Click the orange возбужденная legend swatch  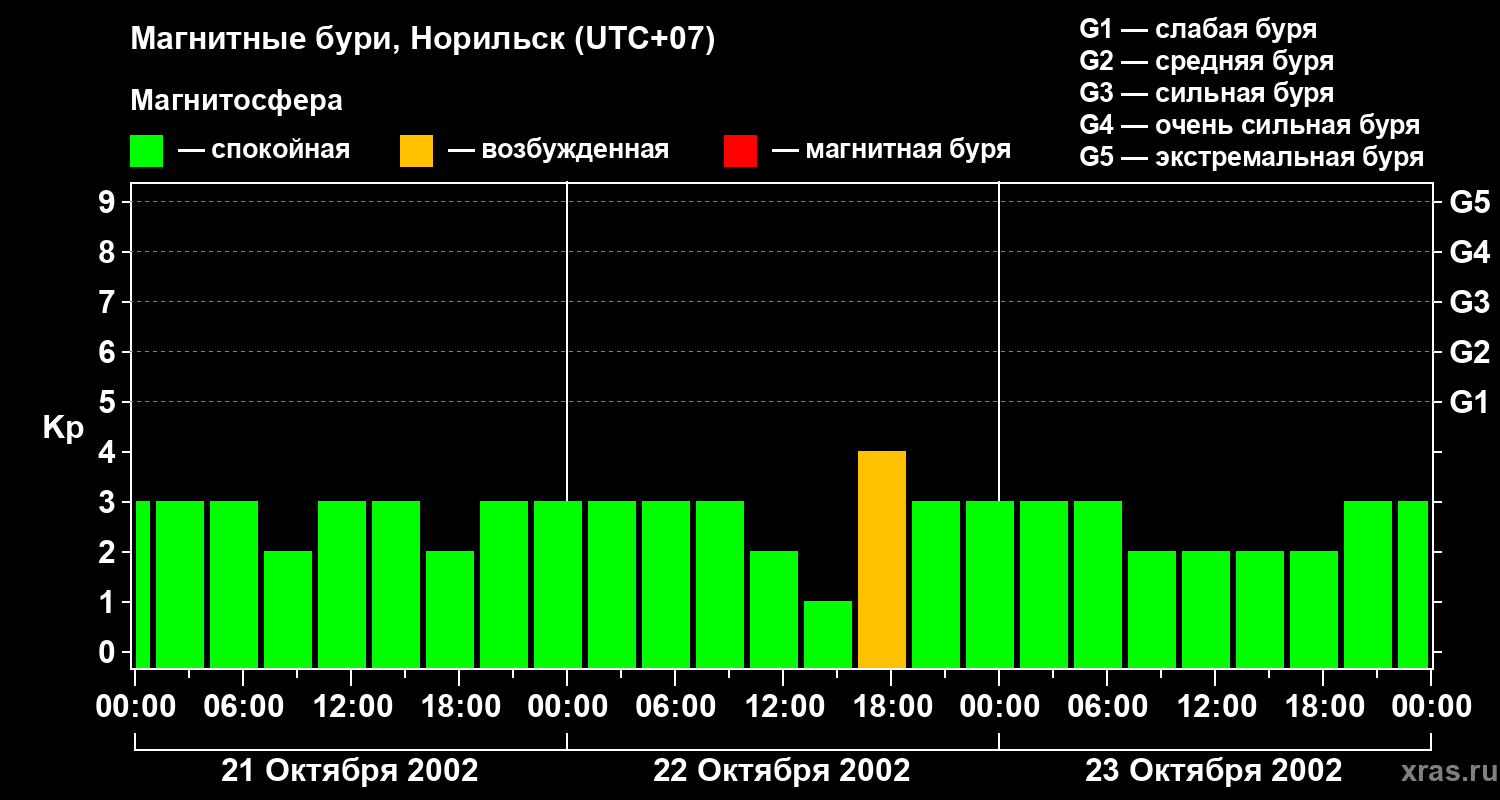click(x=416, y=151)
